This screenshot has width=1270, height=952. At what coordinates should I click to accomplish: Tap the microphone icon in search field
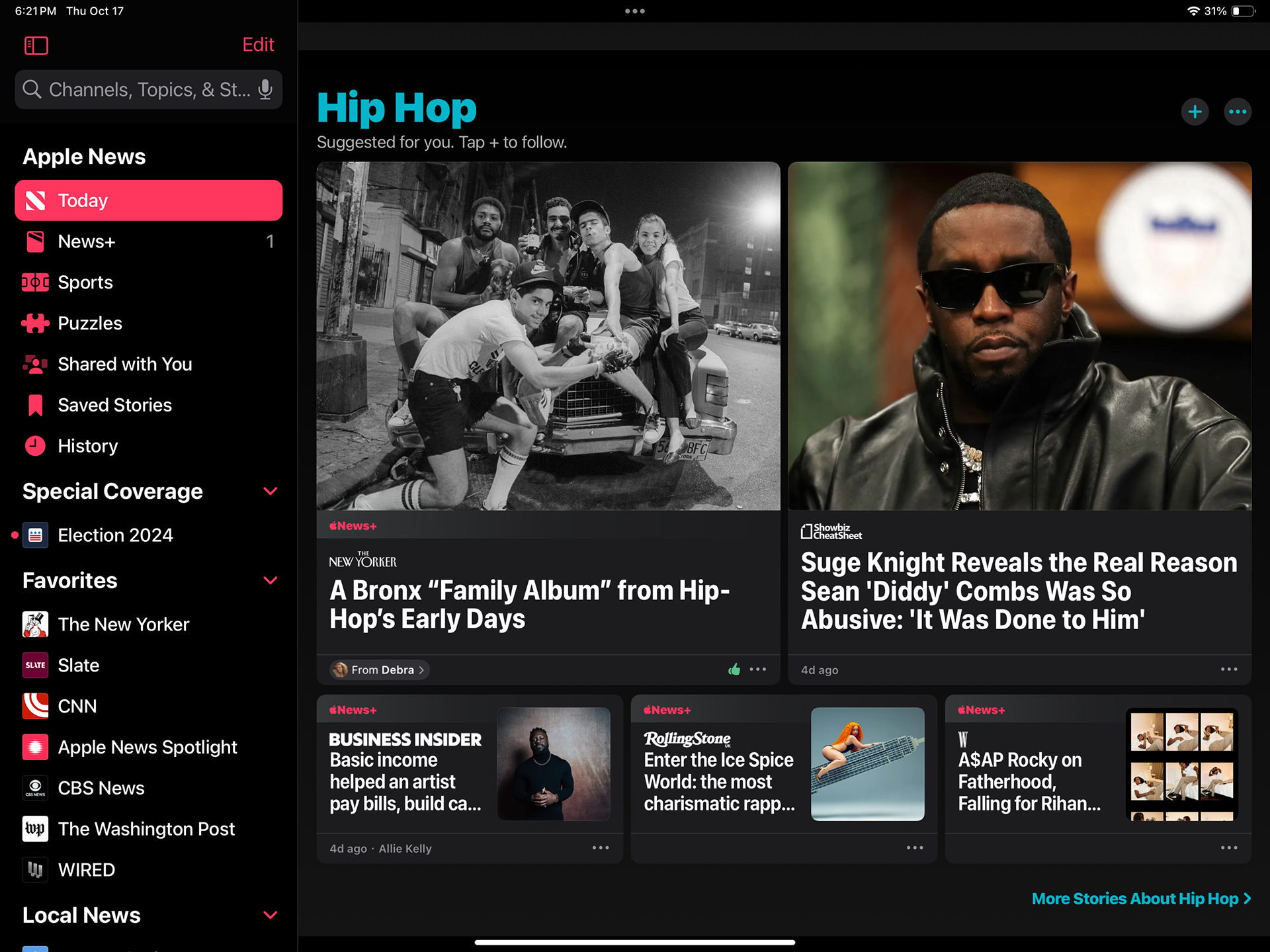(265, 89)
